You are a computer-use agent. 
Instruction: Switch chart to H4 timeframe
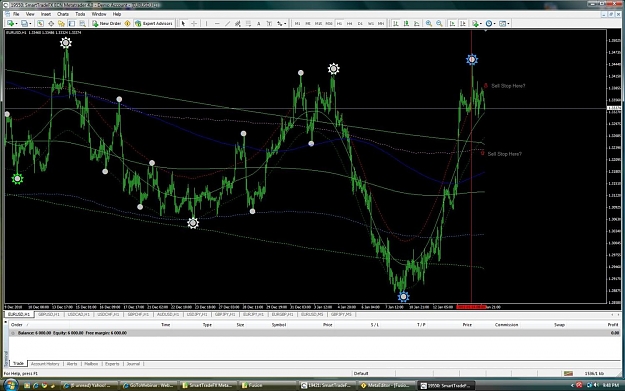(350, 24)
